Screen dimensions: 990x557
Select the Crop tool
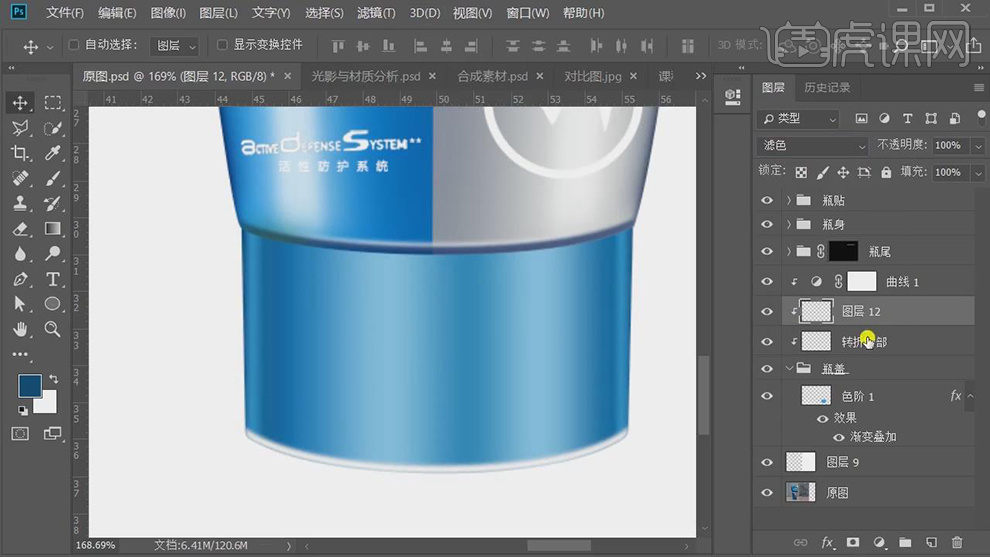pos(20,153)
